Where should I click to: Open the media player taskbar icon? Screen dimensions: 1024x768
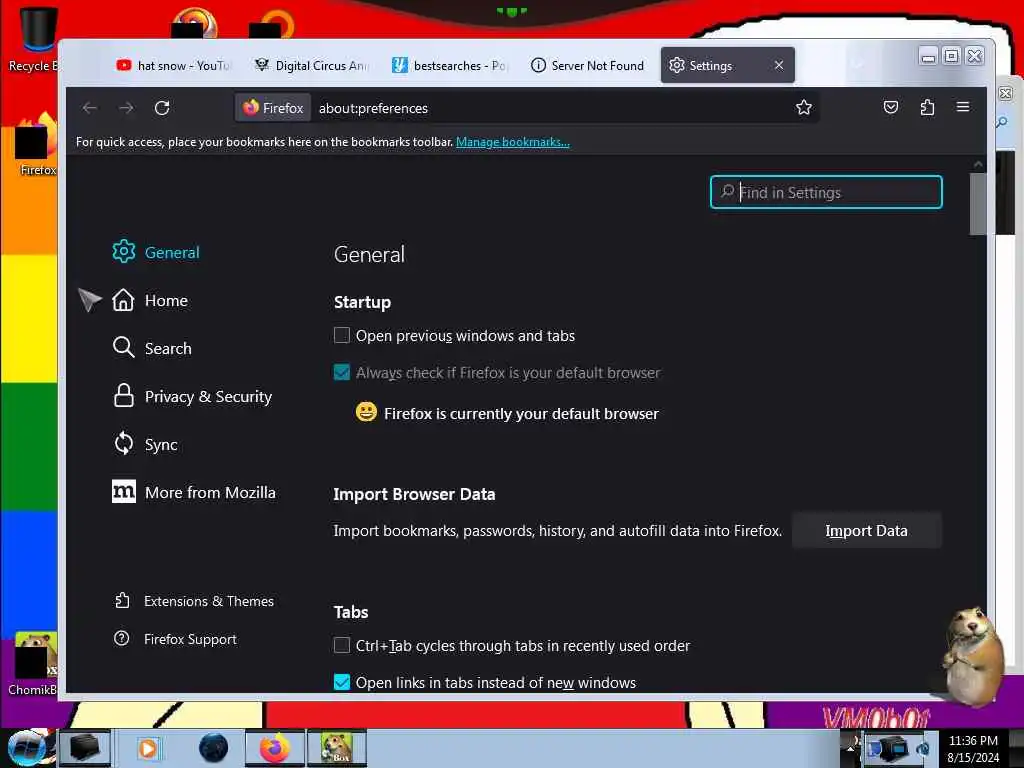click(x=148, y=748)
